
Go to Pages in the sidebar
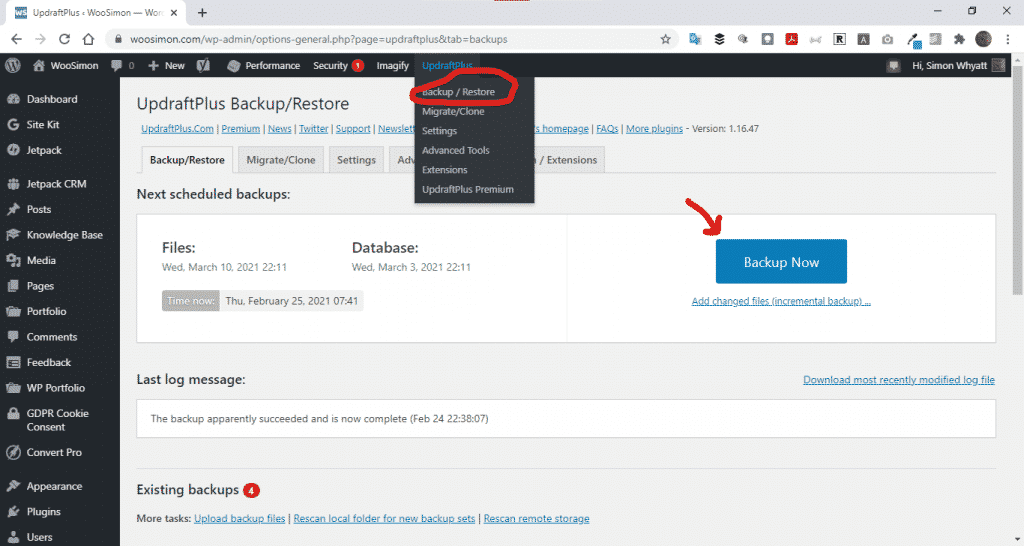pyautogui.click(x=40, y=286)
